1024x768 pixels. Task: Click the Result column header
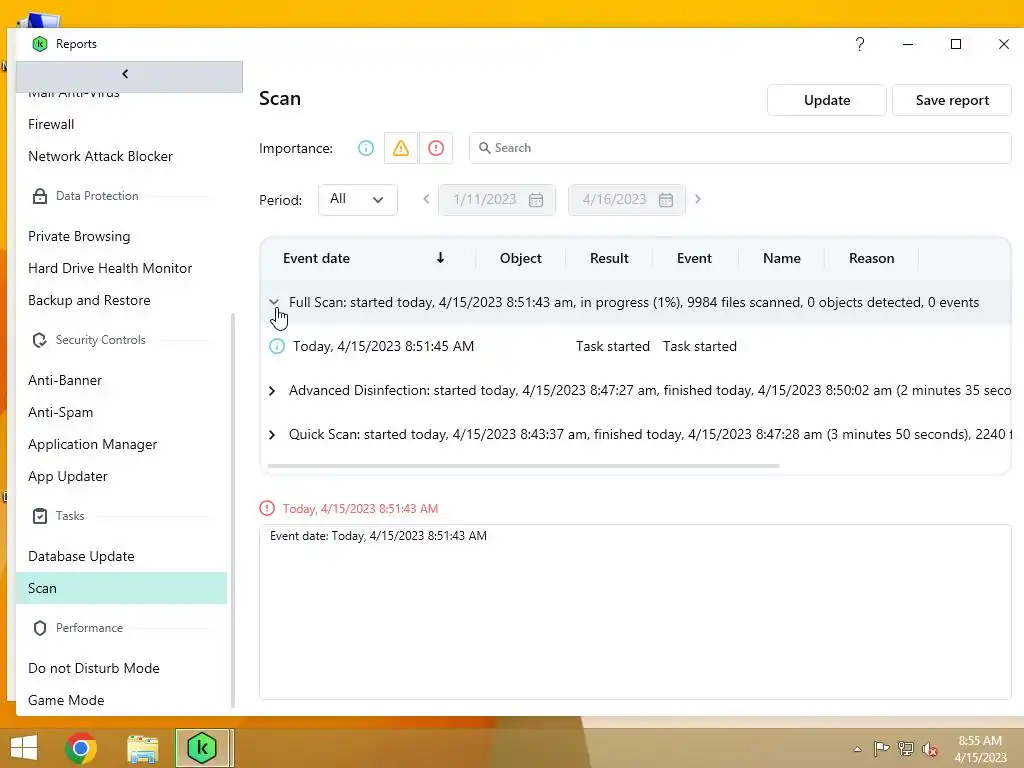click(x=609, y=259)
